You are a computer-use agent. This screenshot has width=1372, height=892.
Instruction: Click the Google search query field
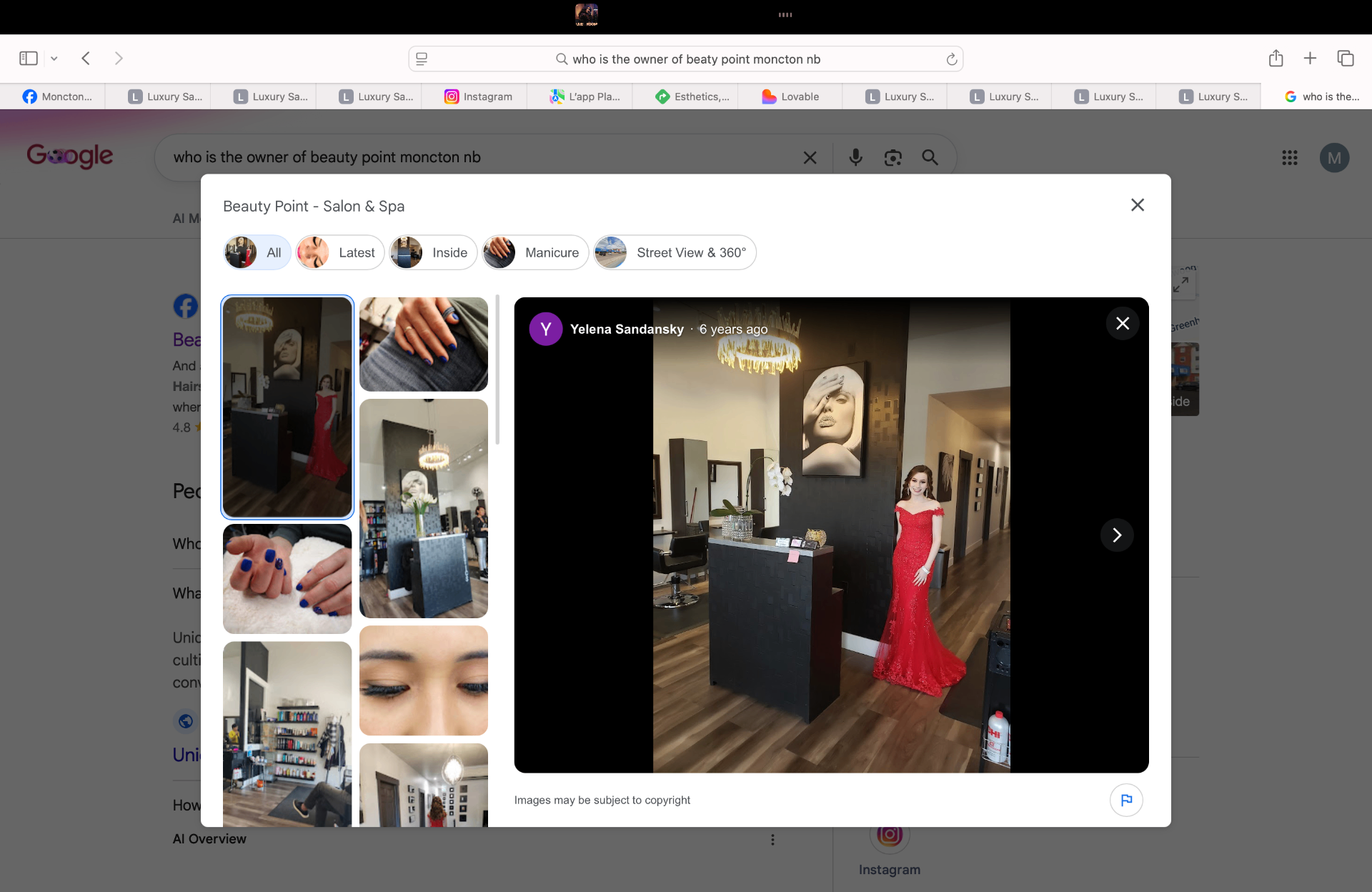pyautogui.click(x=479, y=157)
